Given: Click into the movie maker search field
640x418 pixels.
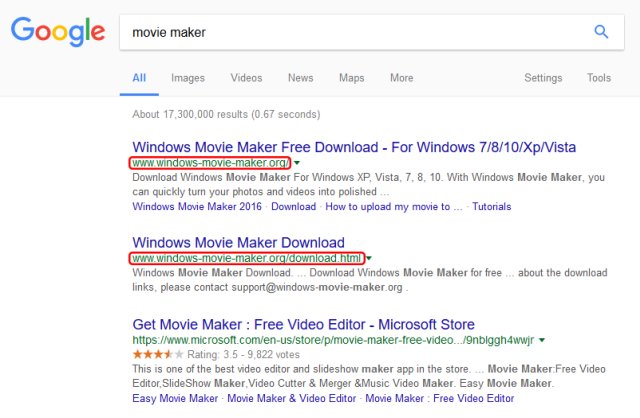Looking at the screenshot, I should (350, 32).
